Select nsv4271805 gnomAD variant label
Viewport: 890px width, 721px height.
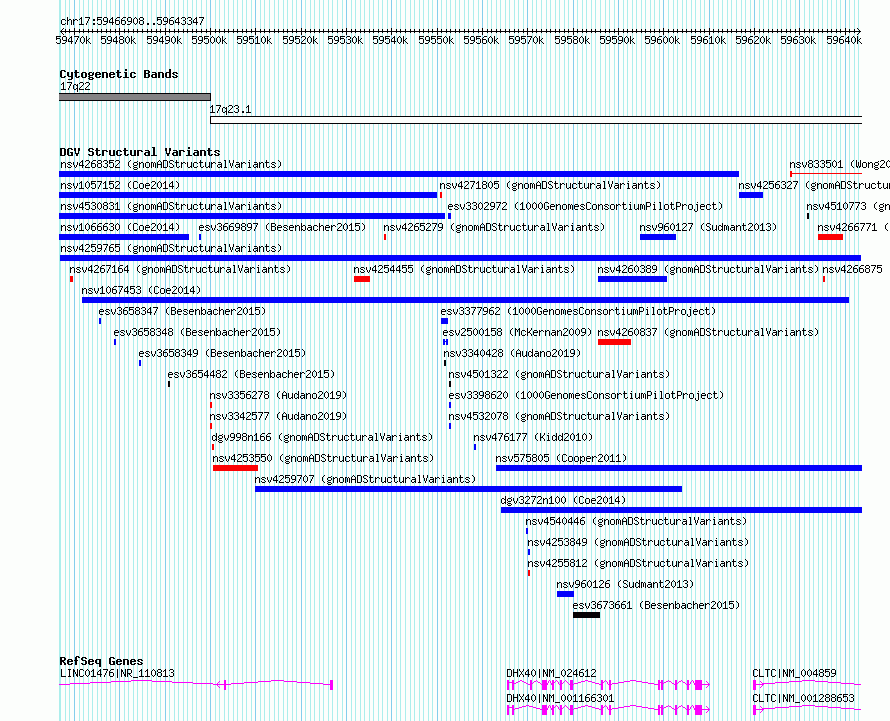click(551, 185)
